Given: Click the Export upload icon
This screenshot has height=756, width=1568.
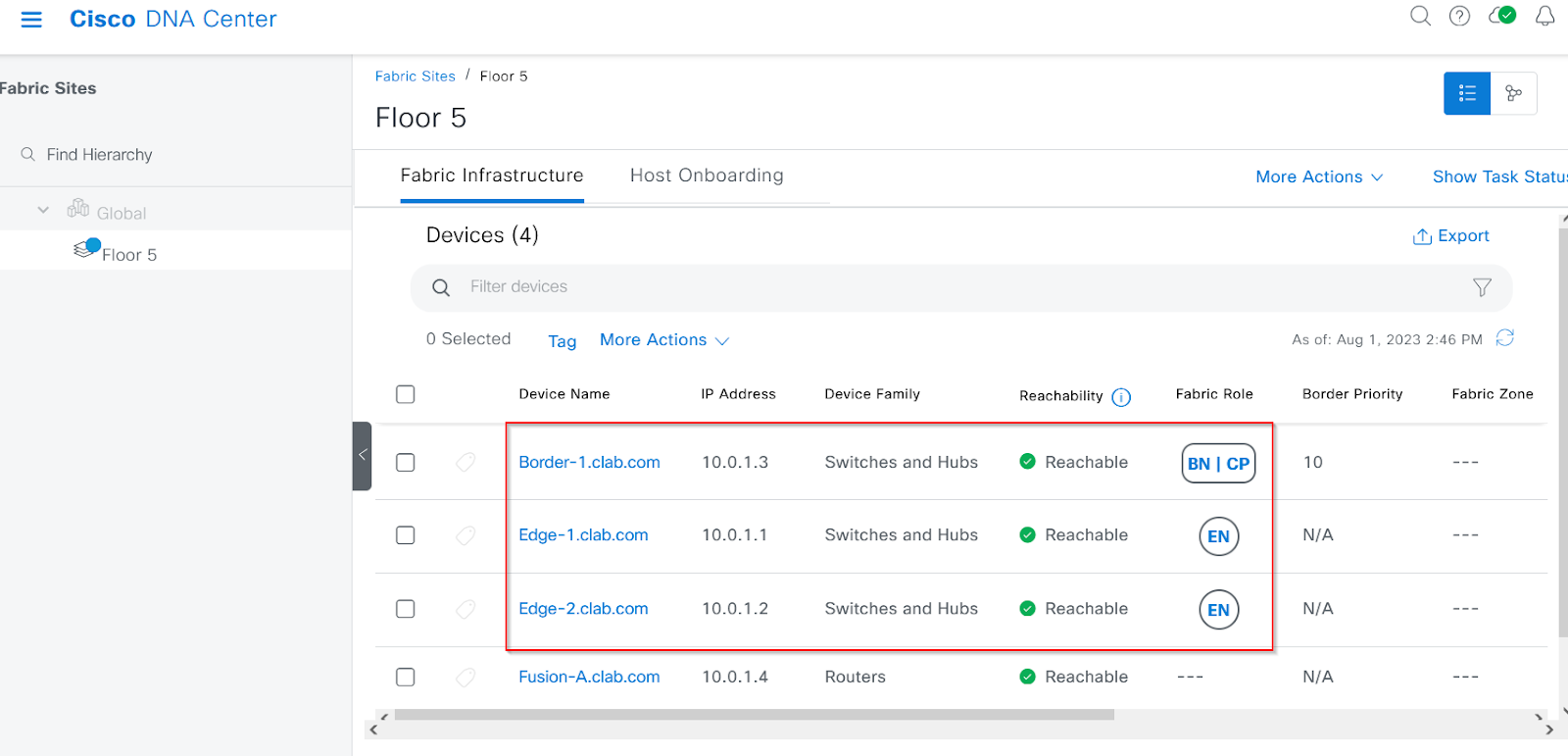Looking at the screenshot, I should (x=1422, y=236).
